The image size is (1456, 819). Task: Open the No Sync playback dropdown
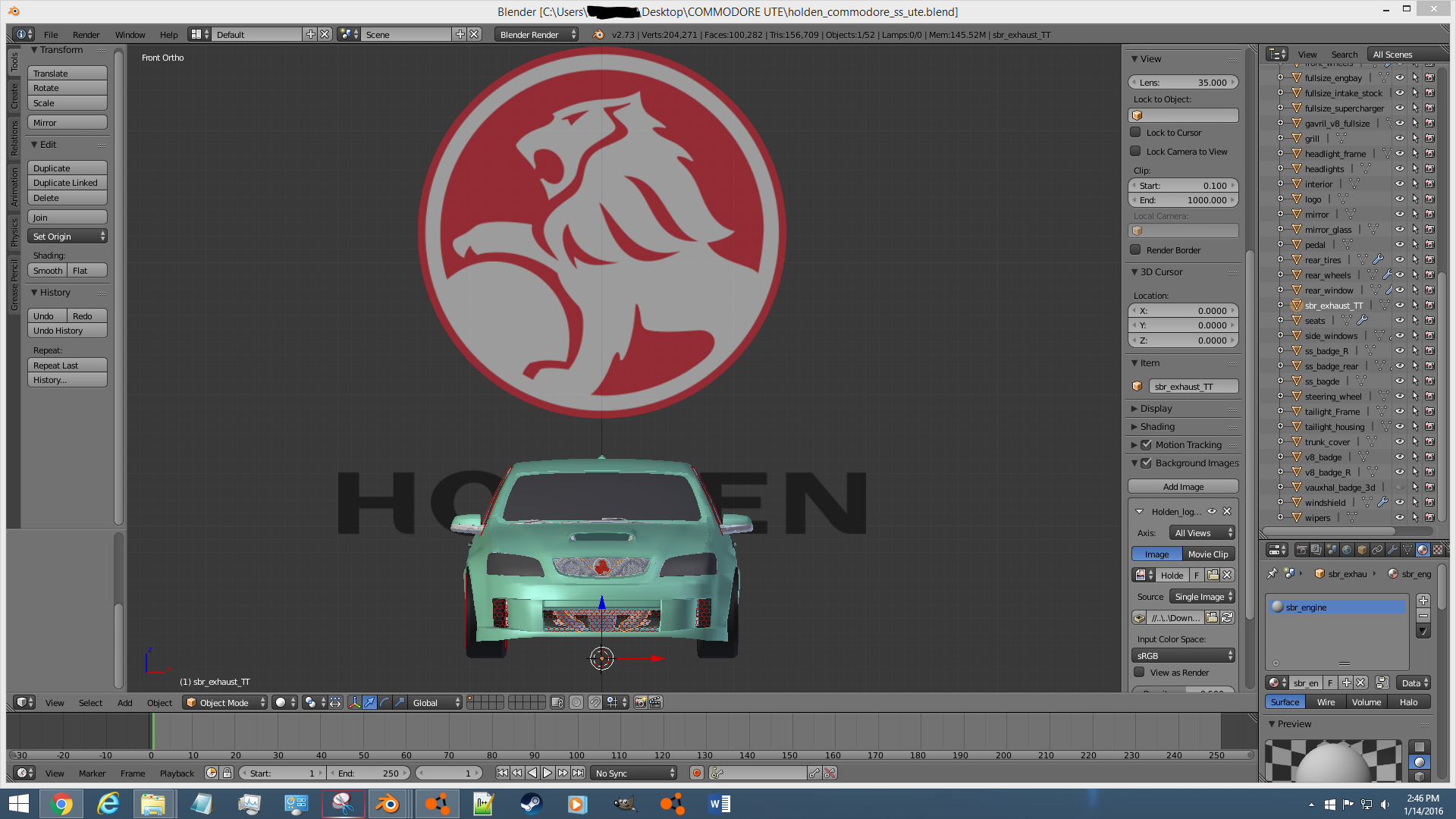click(634, 773)
